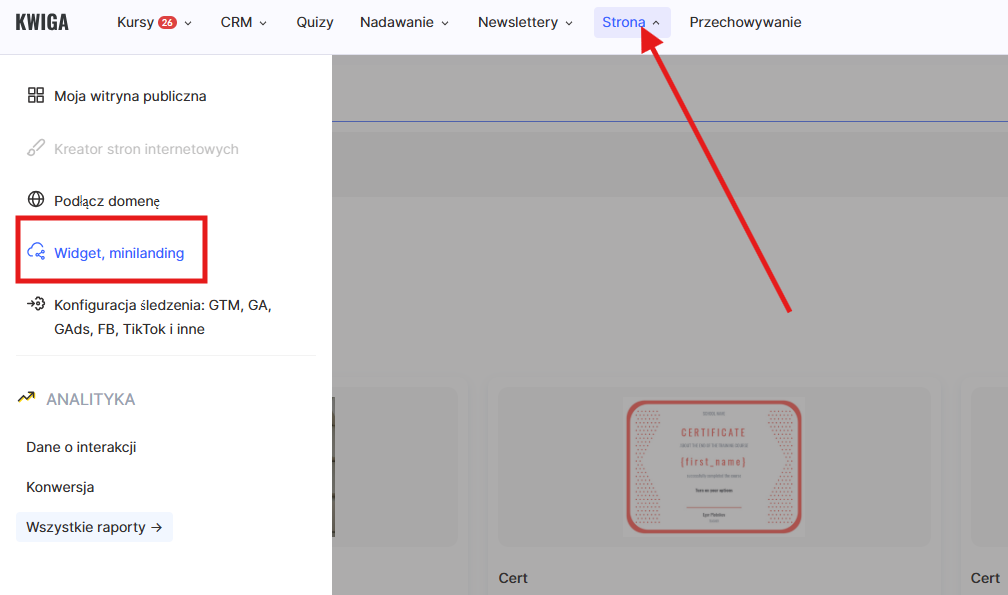Click the cloud icon for Widget, minilanding
The image size is (1008, 595).
click(x=36, y=252)
